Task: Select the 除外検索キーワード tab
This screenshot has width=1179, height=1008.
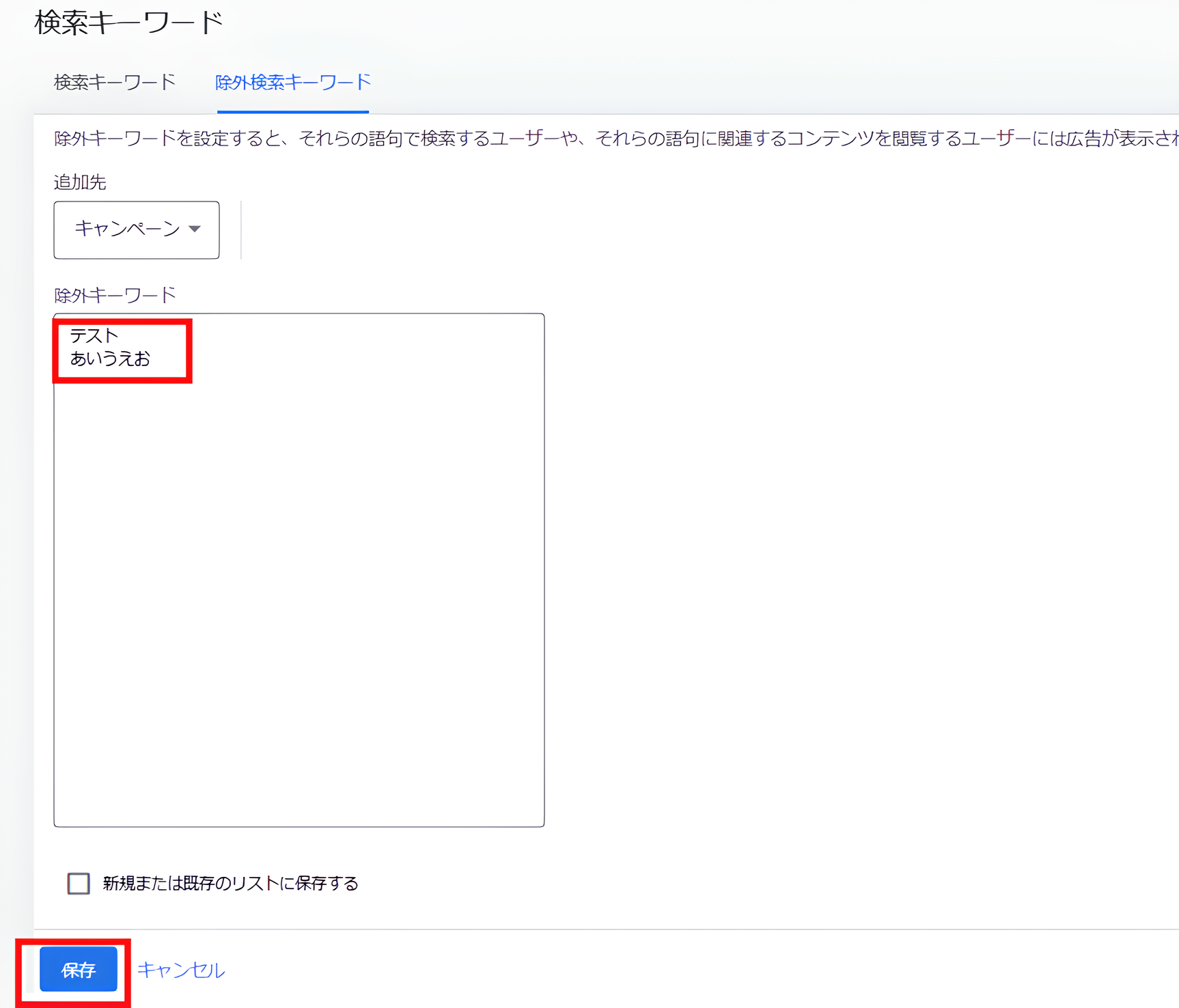Action: tap(292, 81)
